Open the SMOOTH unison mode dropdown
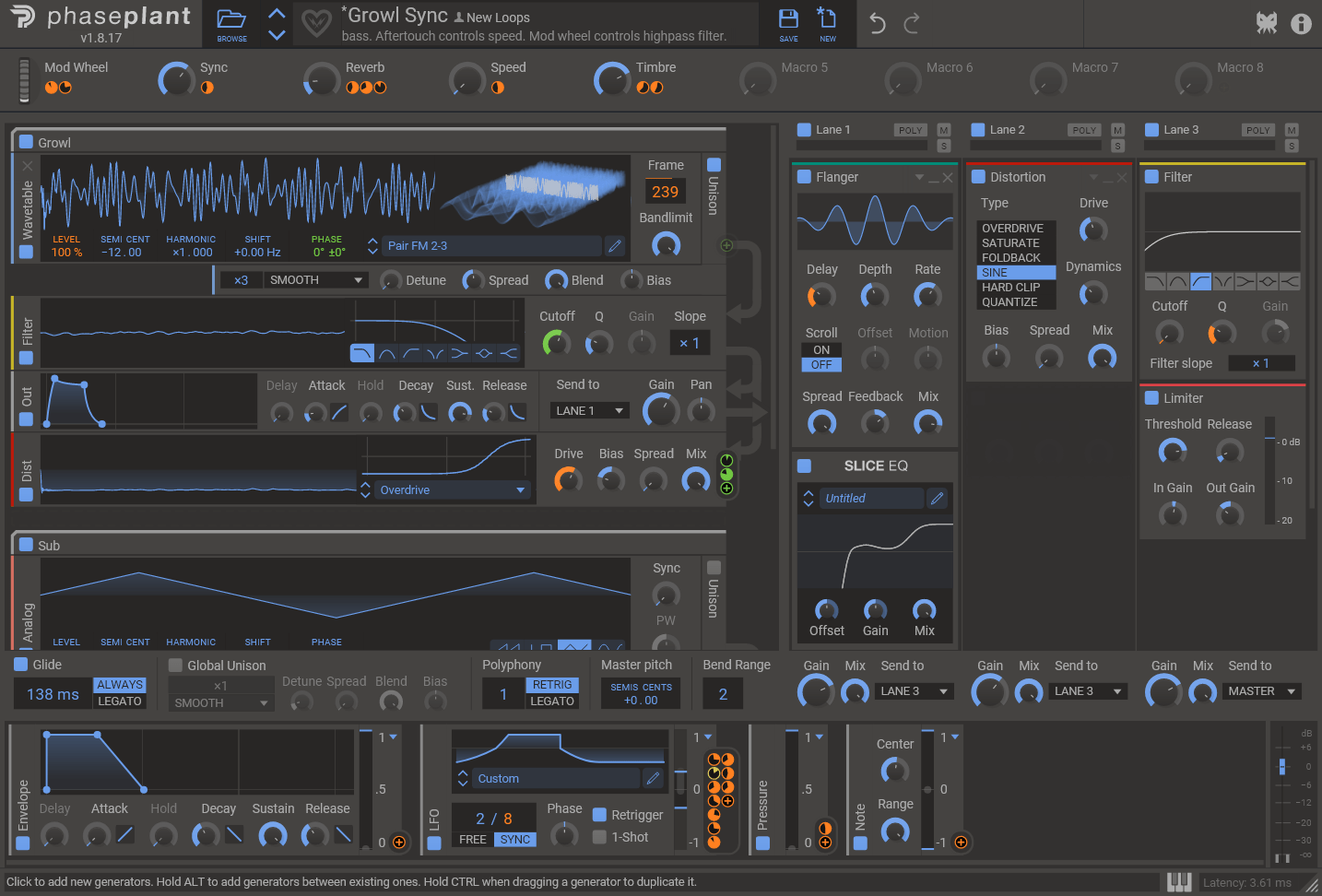The image size is (1322, 896). [316, 279]
